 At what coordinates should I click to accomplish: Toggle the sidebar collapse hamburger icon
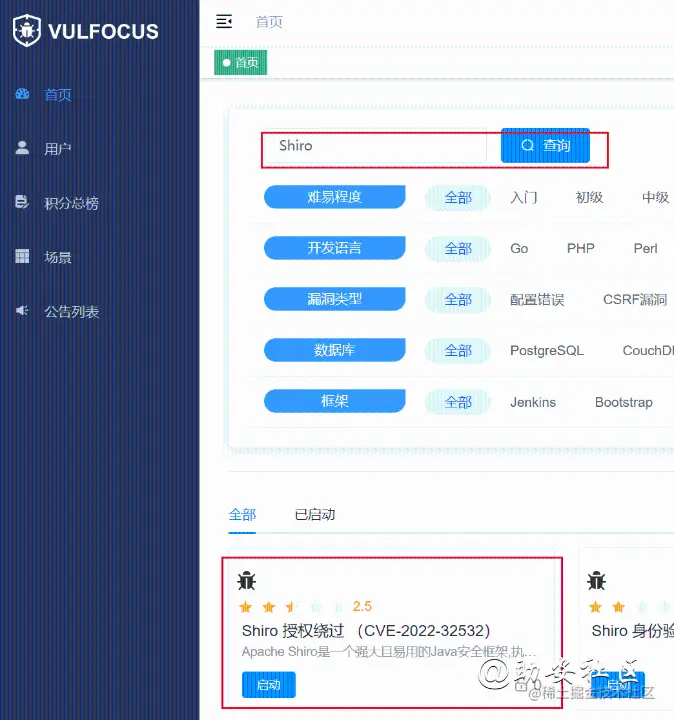[x=224, y=21]
